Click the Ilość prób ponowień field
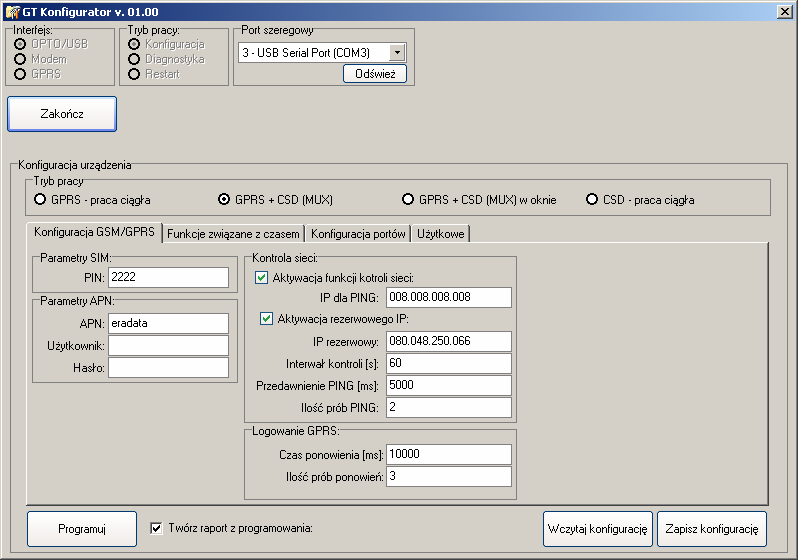Viewport: 798px width, 560px height. pos(449,477)
